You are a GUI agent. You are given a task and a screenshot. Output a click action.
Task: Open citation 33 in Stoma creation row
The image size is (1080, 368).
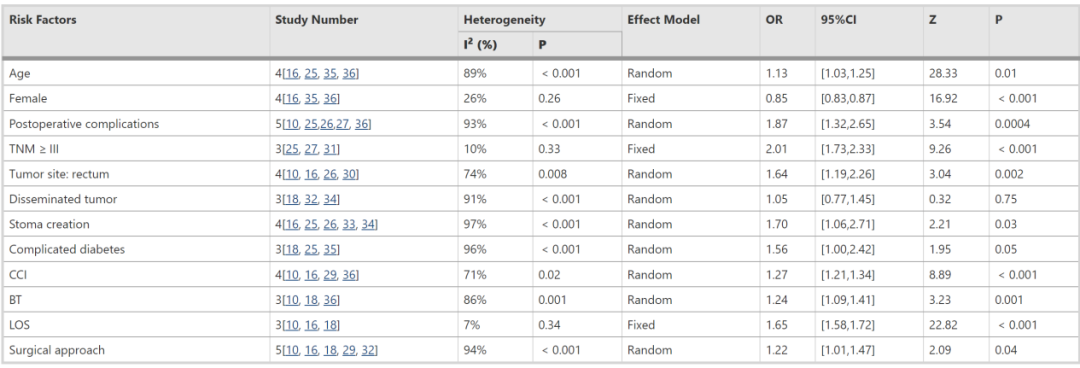349,225
